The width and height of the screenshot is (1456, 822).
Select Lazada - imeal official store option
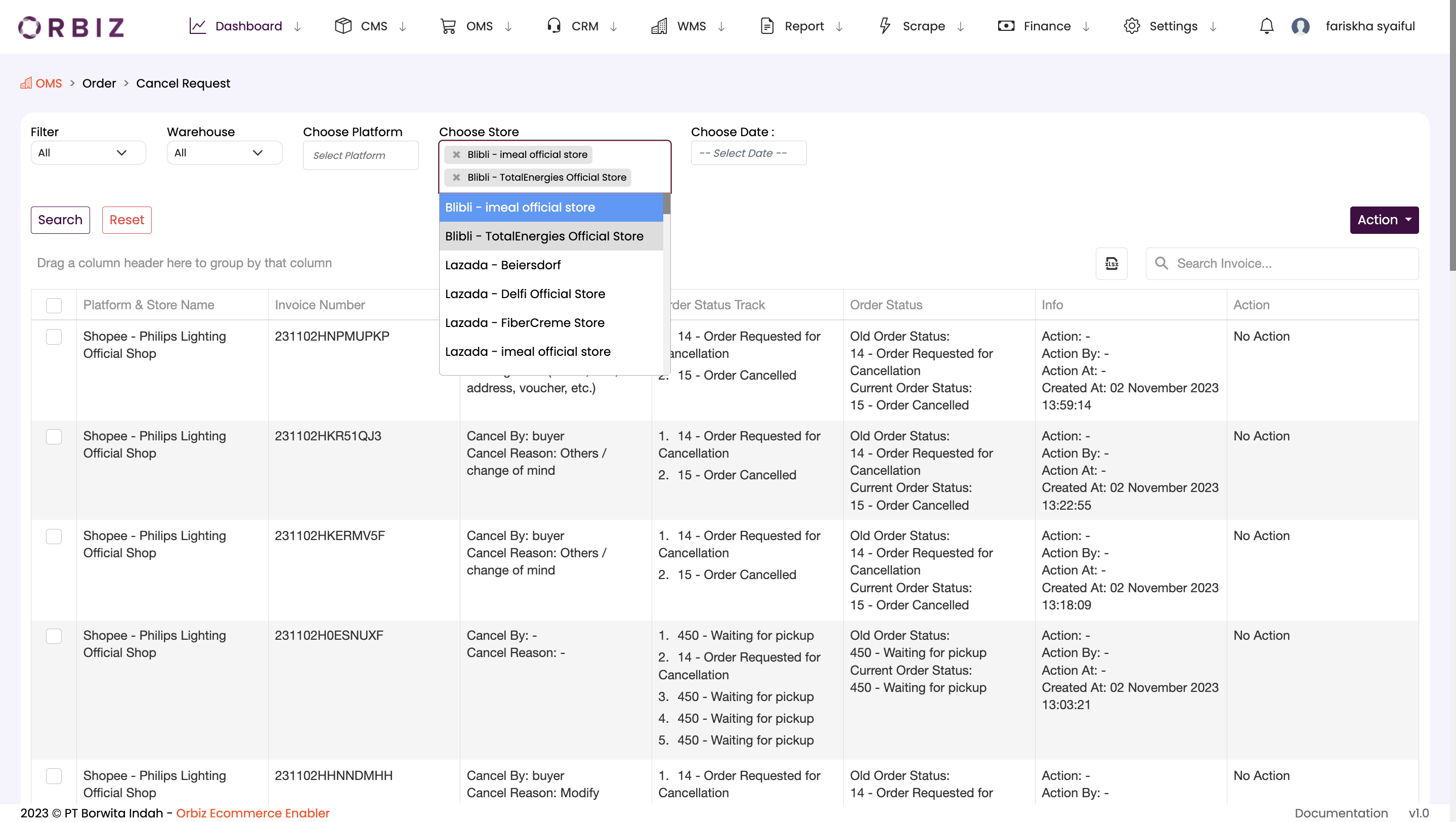pos(551,352)
